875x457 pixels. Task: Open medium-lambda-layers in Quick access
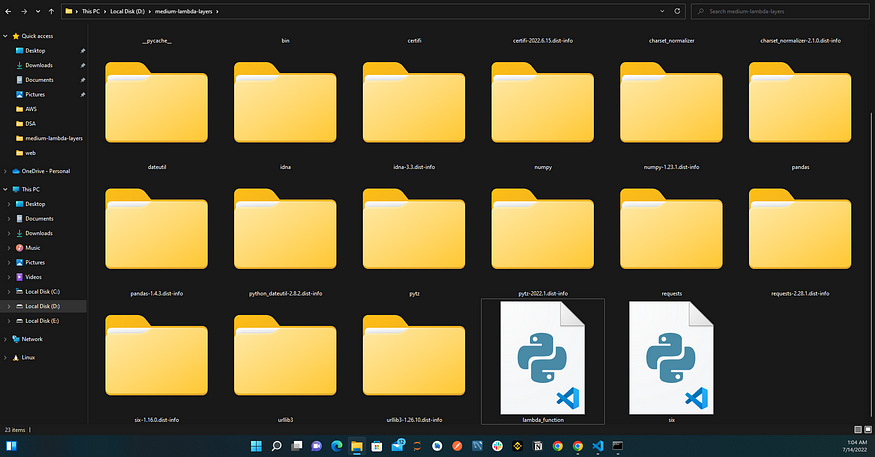tap(49, 138)
